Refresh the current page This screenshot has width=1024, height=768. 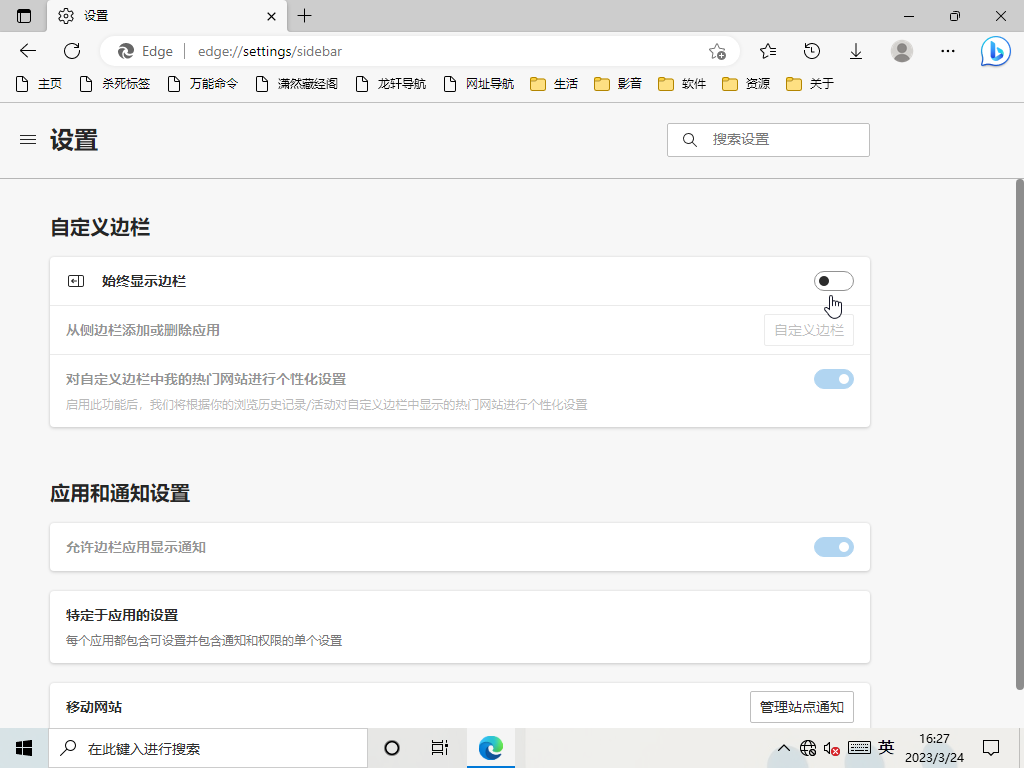pos(72,51)
